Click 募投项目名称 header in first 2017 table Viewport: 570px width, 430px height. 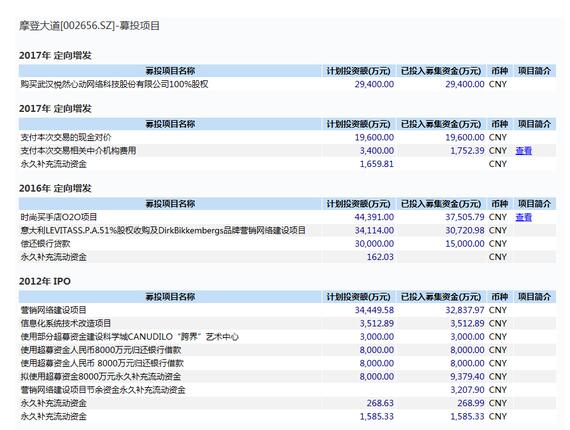[170, 71]
